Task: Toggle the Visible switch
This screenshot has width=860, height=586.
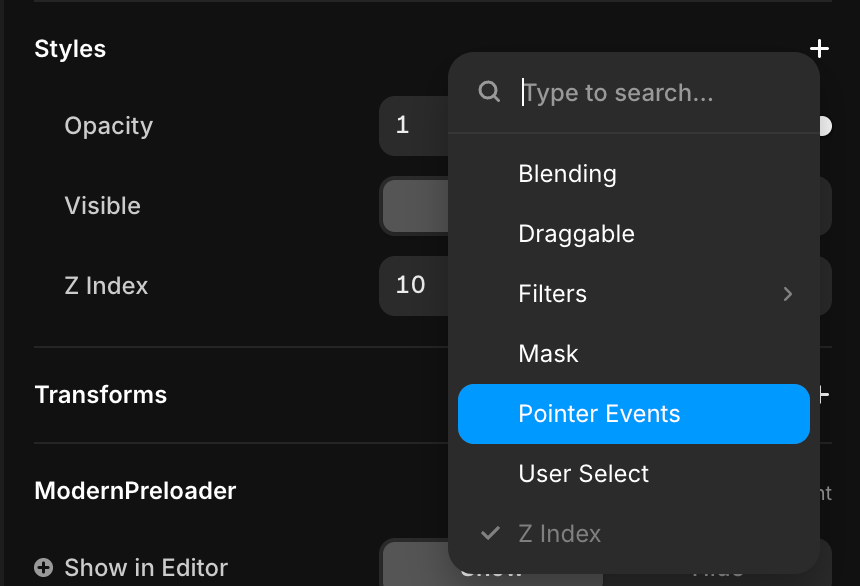Action: point(414,206)
